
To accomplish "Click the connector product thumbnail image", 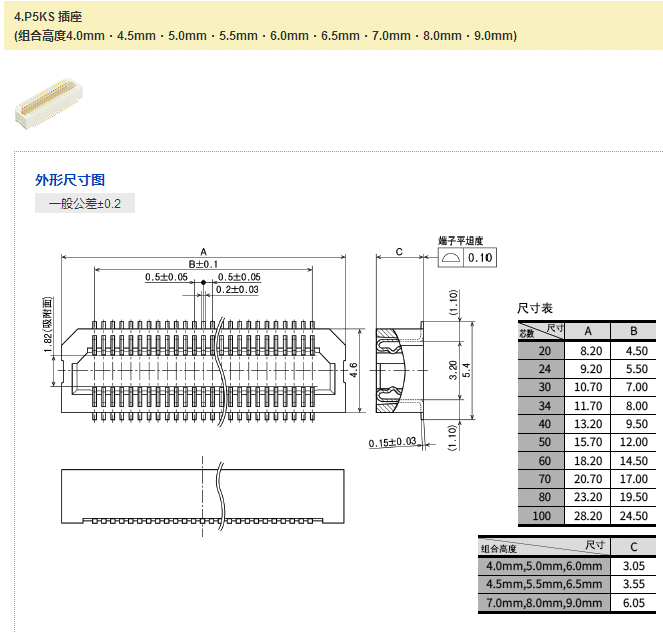I will coord(47,101).
